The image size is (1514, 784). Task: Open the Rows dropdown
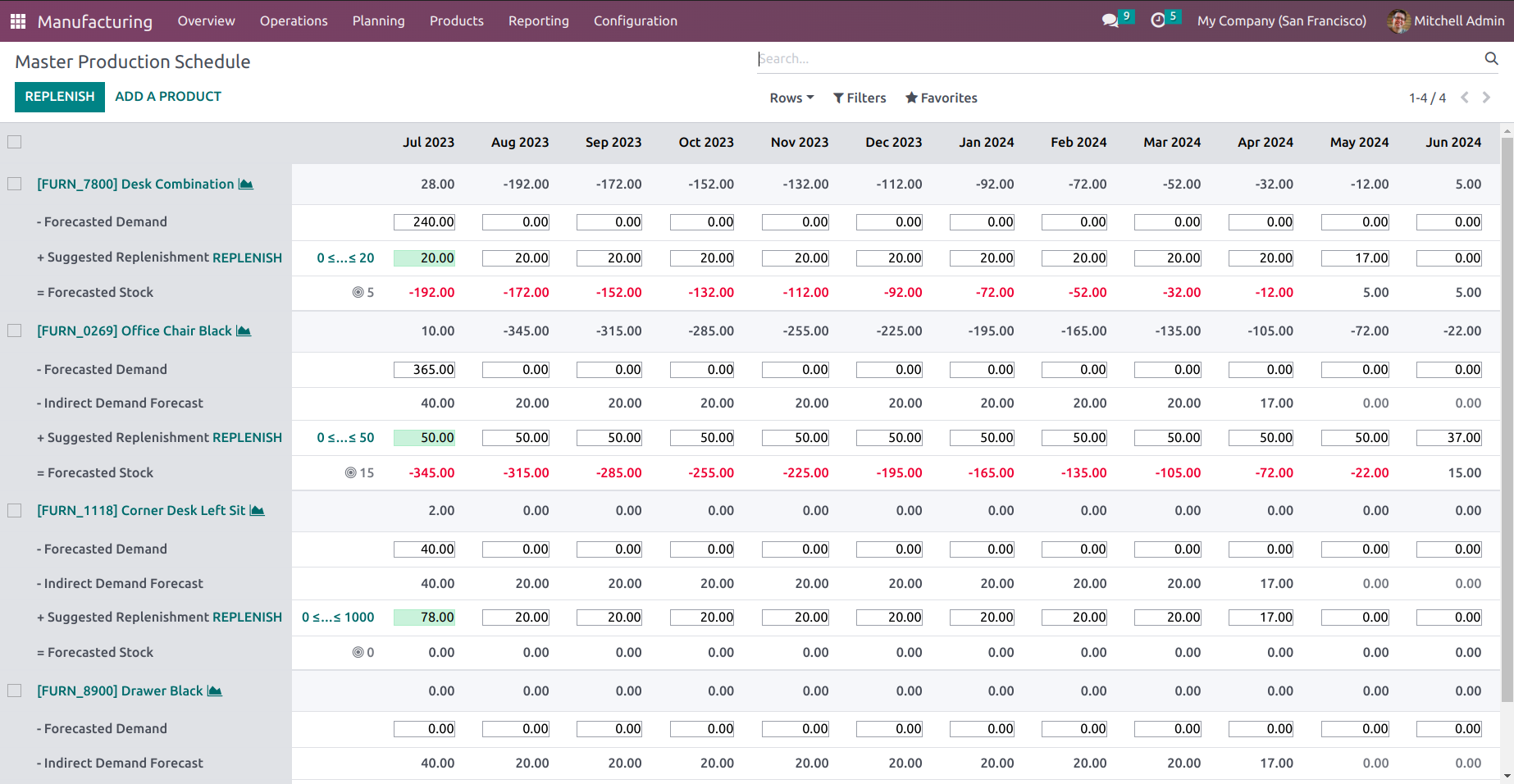click(x=790, y=98)
